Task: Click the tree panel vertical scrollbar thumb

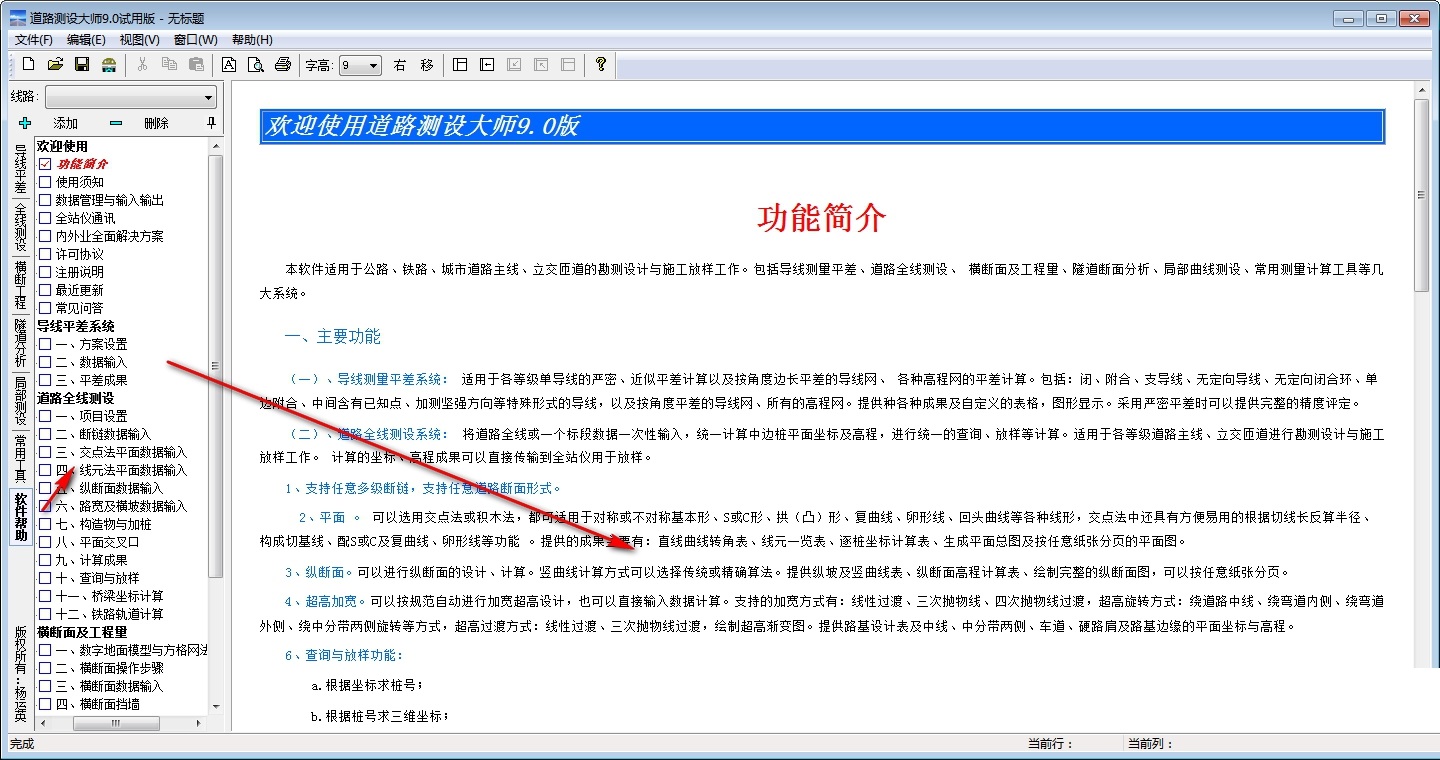Action: [x=215, y=365]
